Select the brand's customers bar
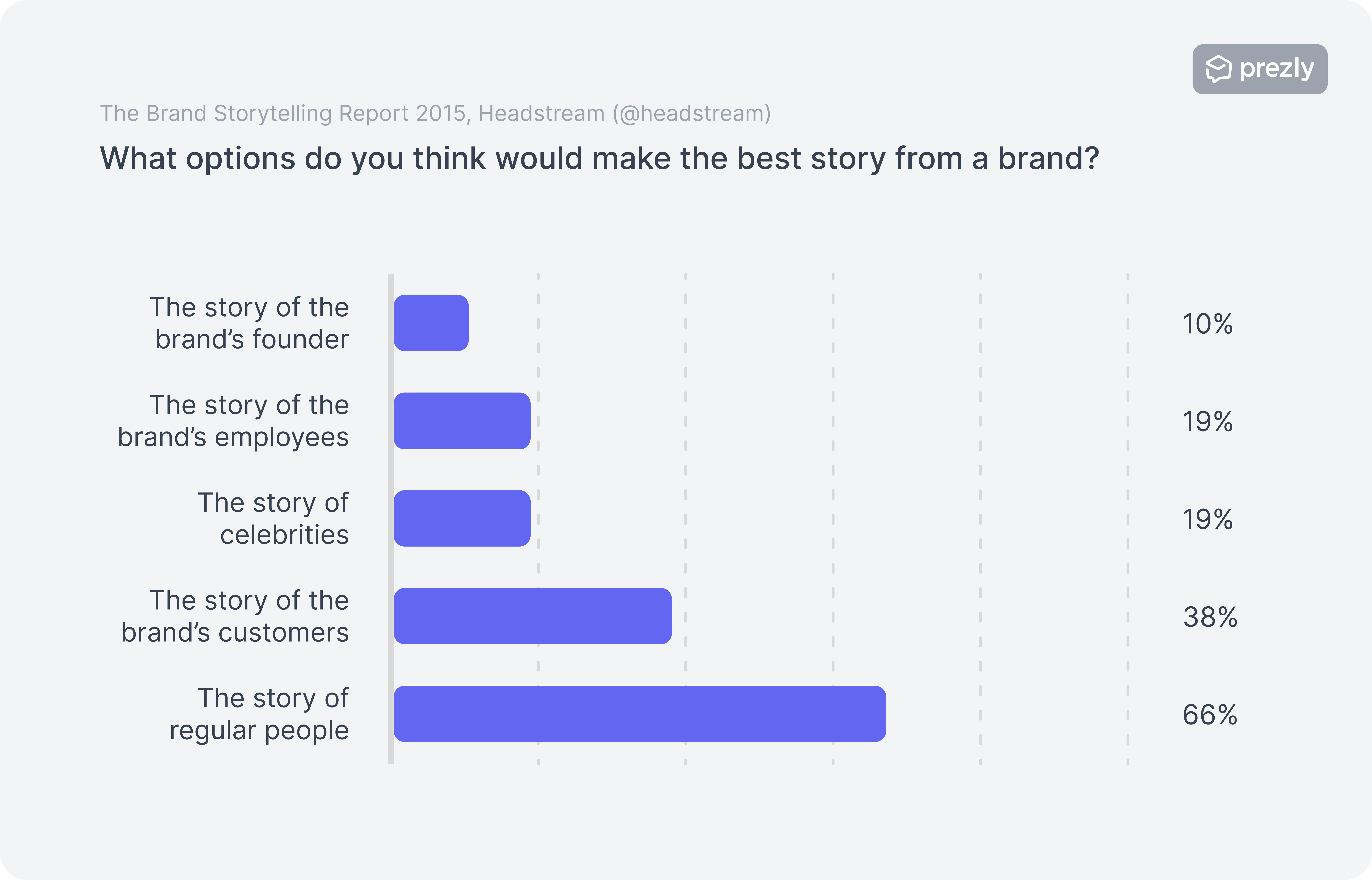This screenshot has height=880, width=1372. [x=533, y=616]
